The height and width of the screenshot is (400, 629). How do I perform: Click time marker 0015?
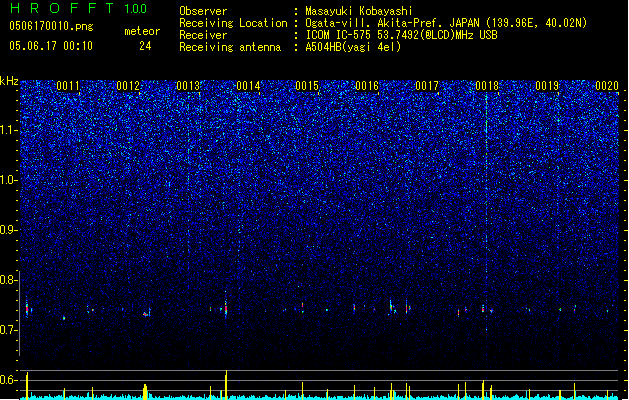pyautogui.click(x=307, y=86)
